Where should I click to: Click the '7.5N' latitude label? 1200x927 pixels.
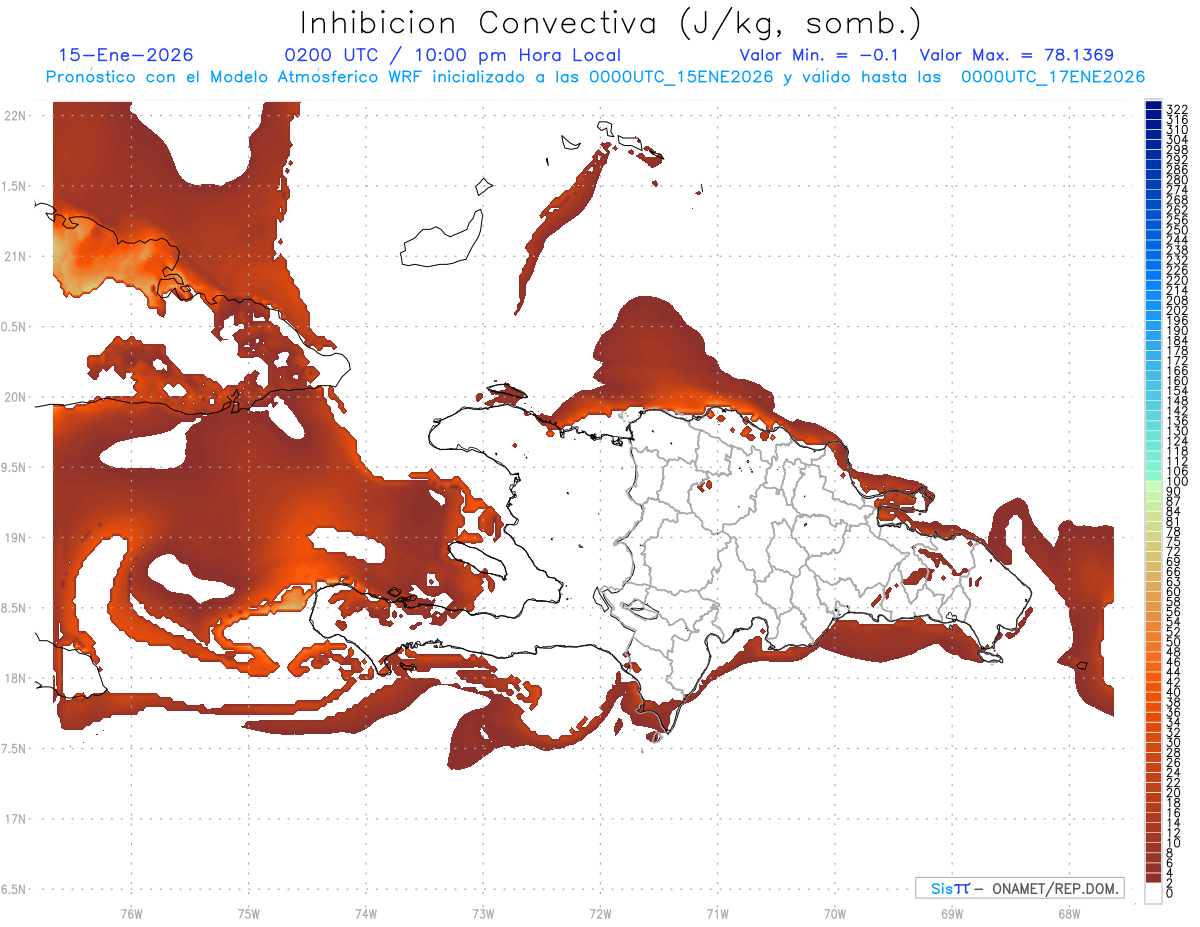click(14, 749)
